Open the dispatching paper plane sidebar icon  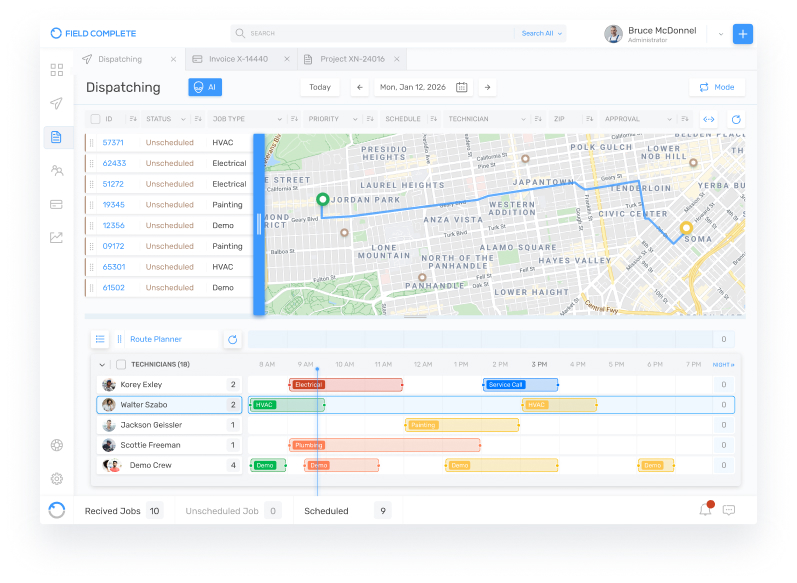click(x=56, y=103)
